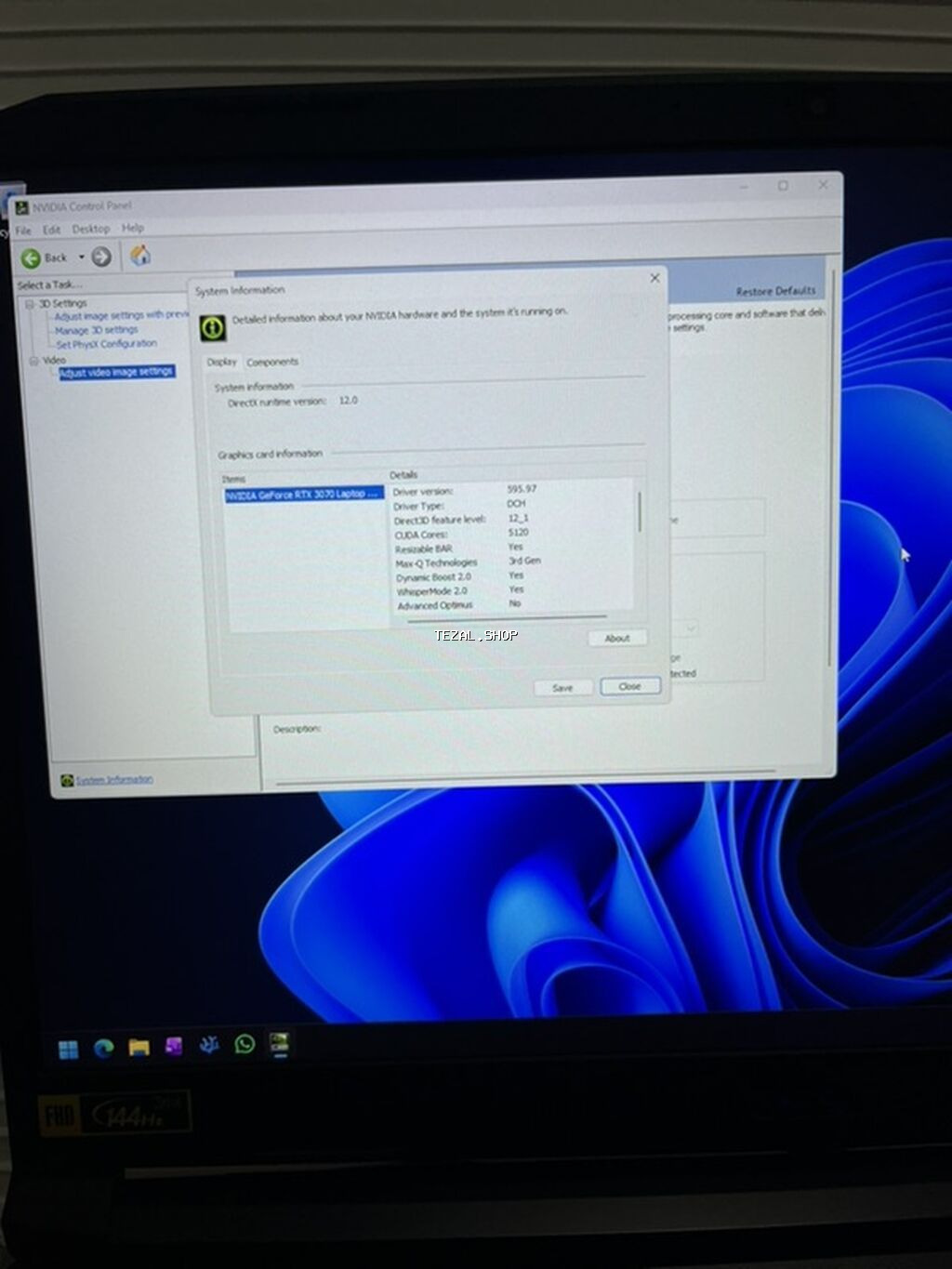
Task: Click the About button
Action: pos(616,638)
